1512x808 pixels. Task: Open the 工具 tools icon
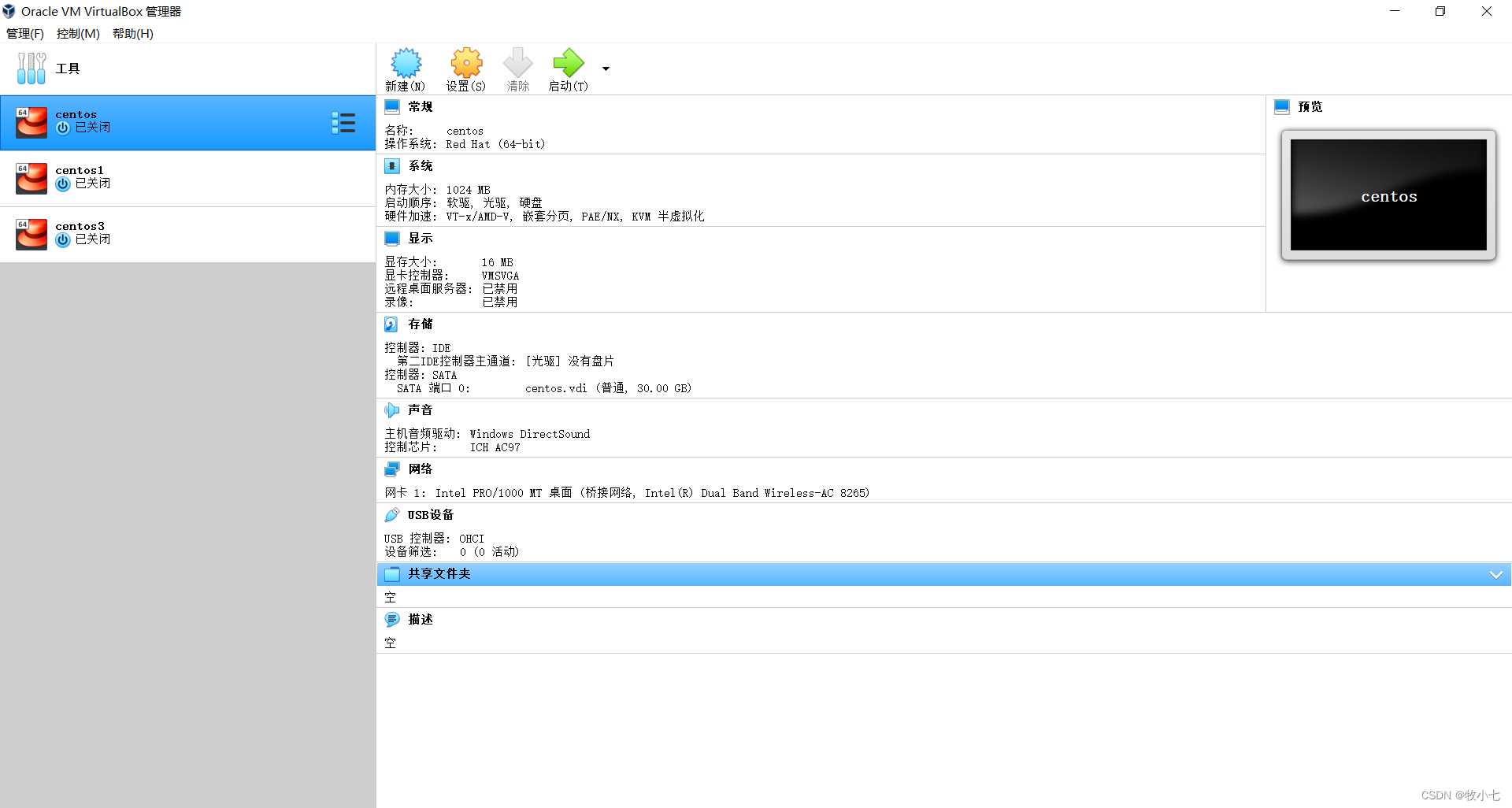31,69
